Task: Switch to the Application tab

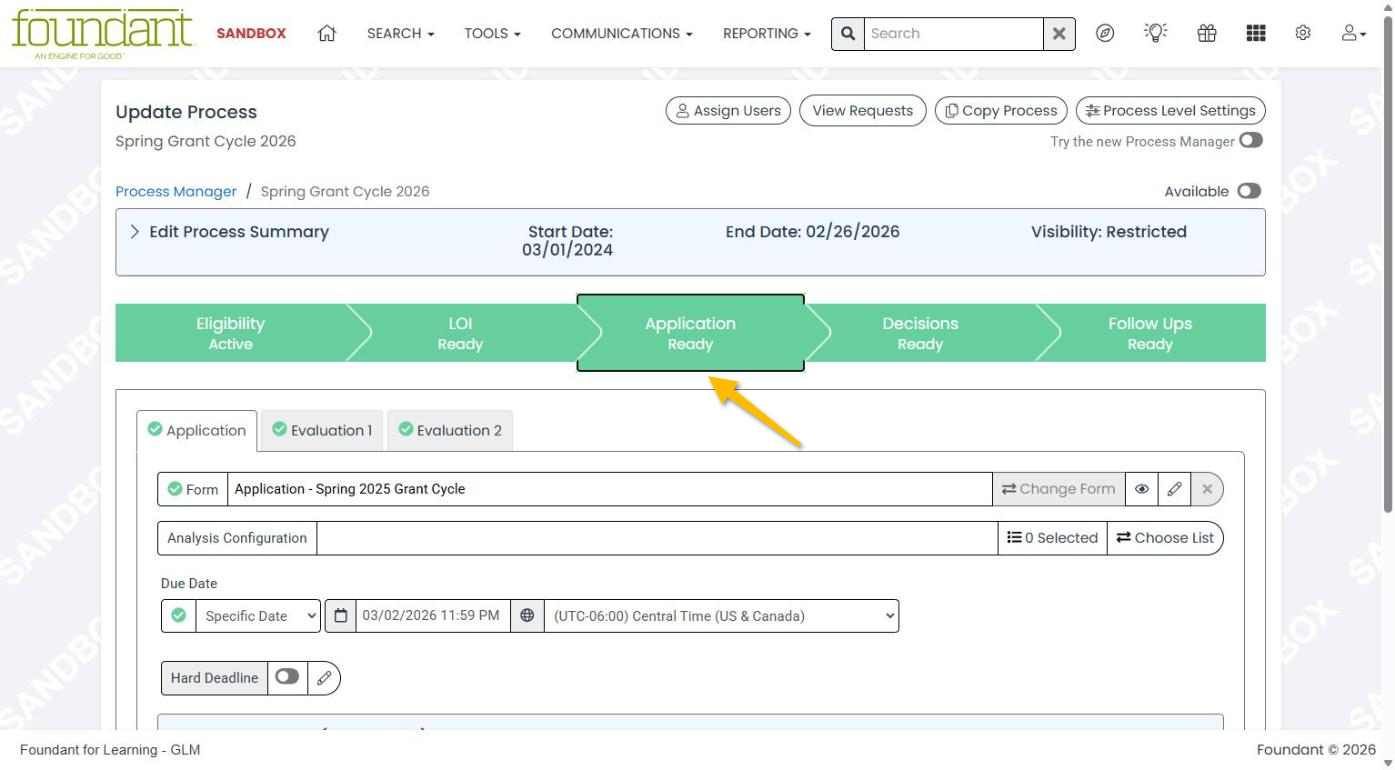Action: click(197, 430)
